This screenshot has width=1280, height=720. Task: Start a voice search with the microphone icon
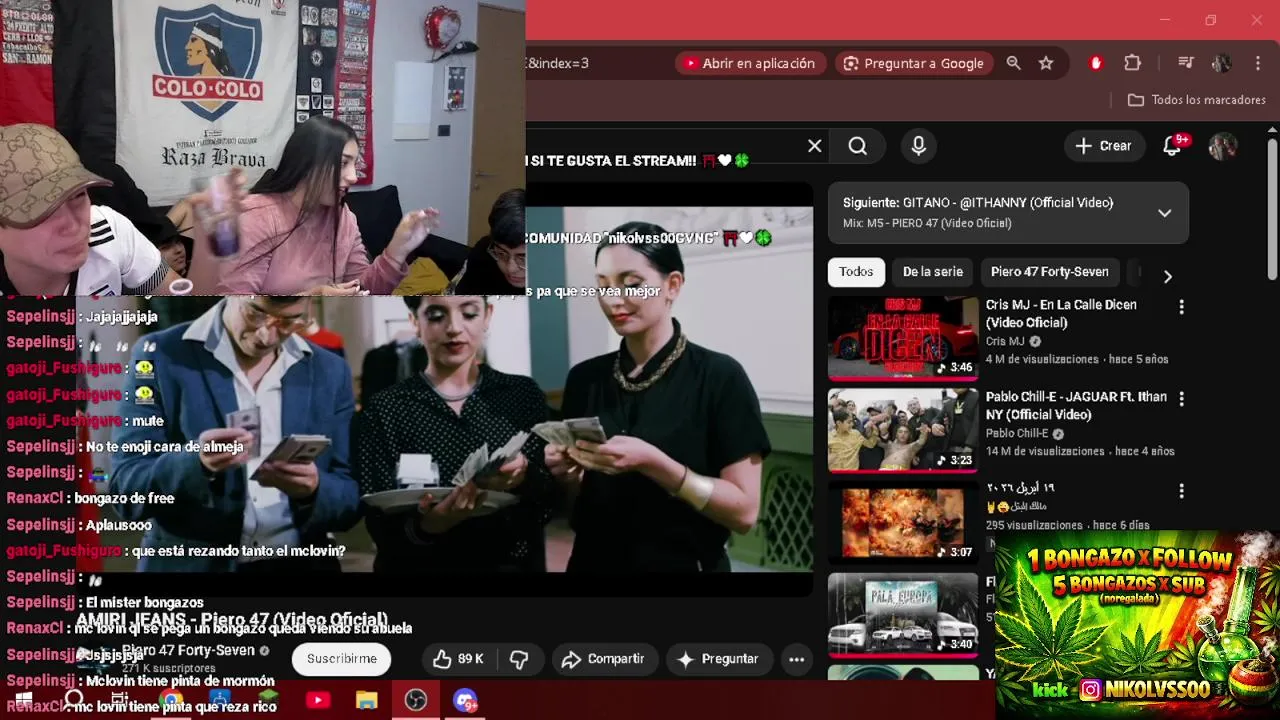tap(919, 146)
